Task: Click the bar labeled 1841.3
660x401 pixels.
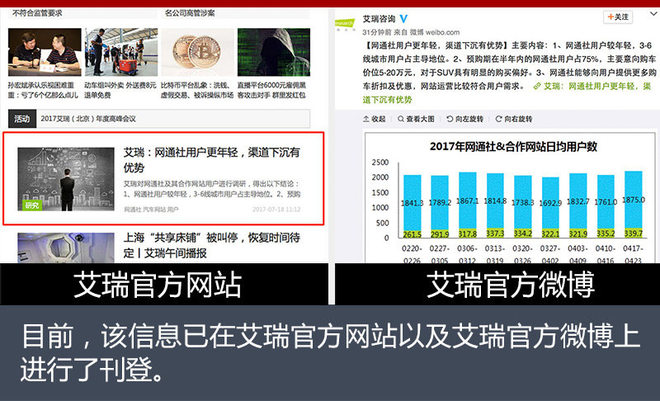Action: click(x=412, y=203)
